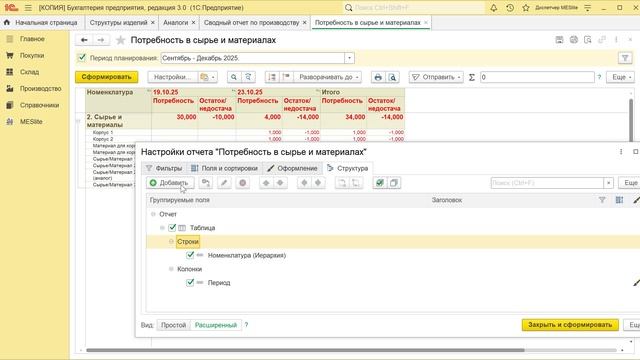640x360 pixels.
Task: Click the sum value input field
Action: click(x=537, y=77)
